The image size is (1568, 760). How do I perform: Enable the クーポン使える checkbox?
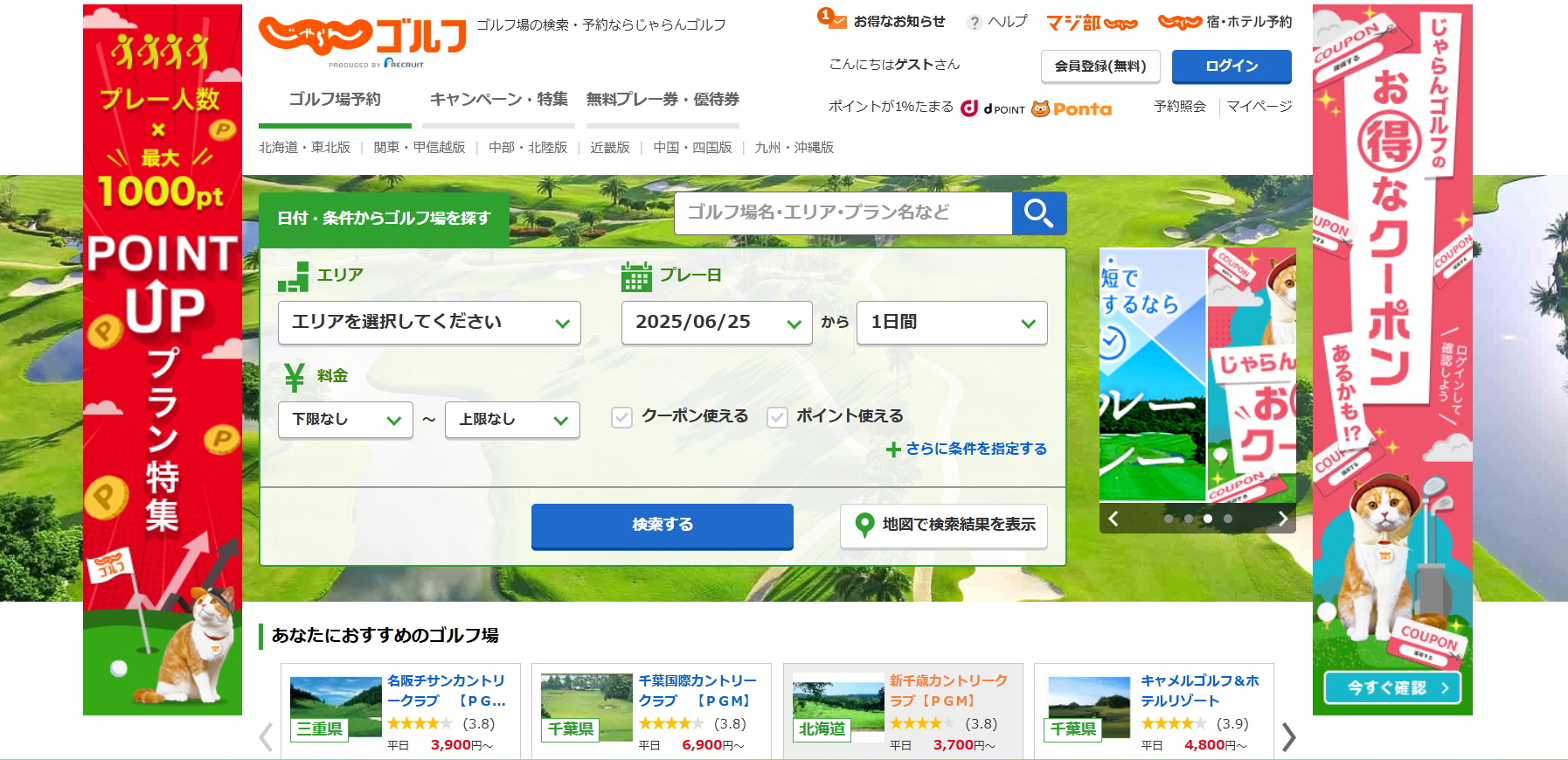tap(621, 417)
